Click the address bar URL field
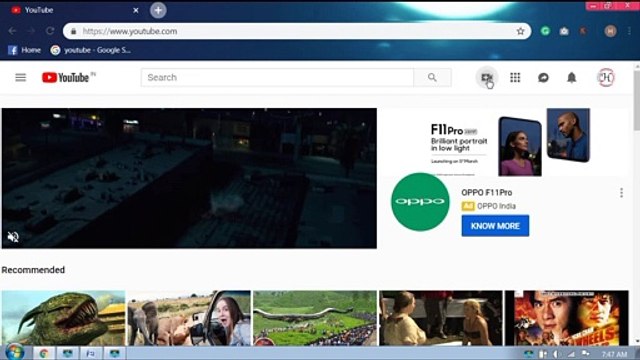This screenshot has width=640, height=360. click(297, 31)
